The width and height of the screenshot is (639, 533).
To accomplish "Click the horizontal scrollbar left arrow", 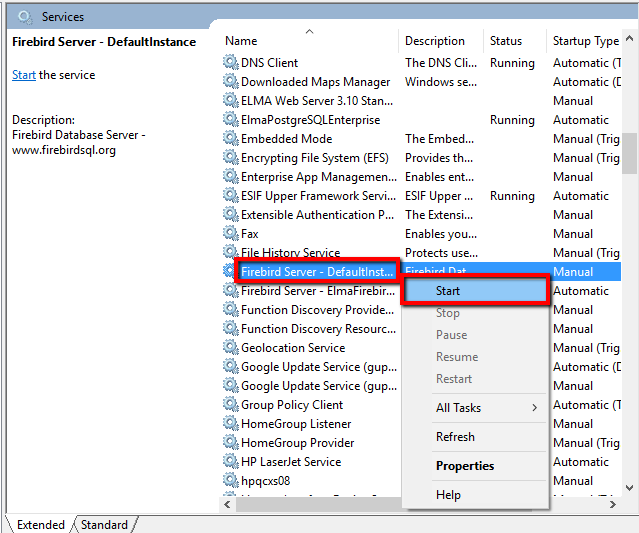I will pos(227,504).
